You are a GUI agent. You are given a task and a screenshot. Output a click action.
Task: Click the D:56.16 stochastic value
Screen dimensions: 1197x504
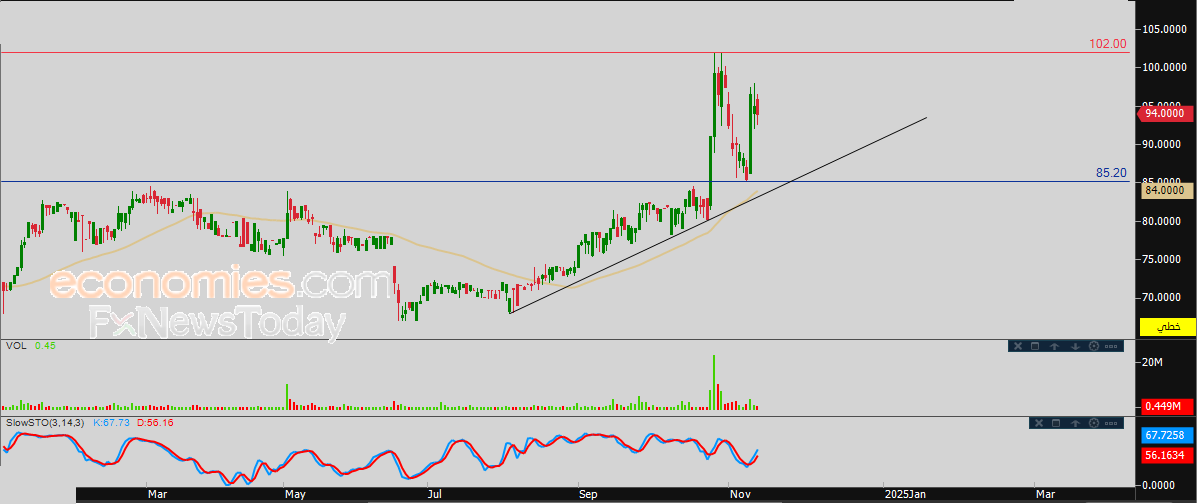155,422
